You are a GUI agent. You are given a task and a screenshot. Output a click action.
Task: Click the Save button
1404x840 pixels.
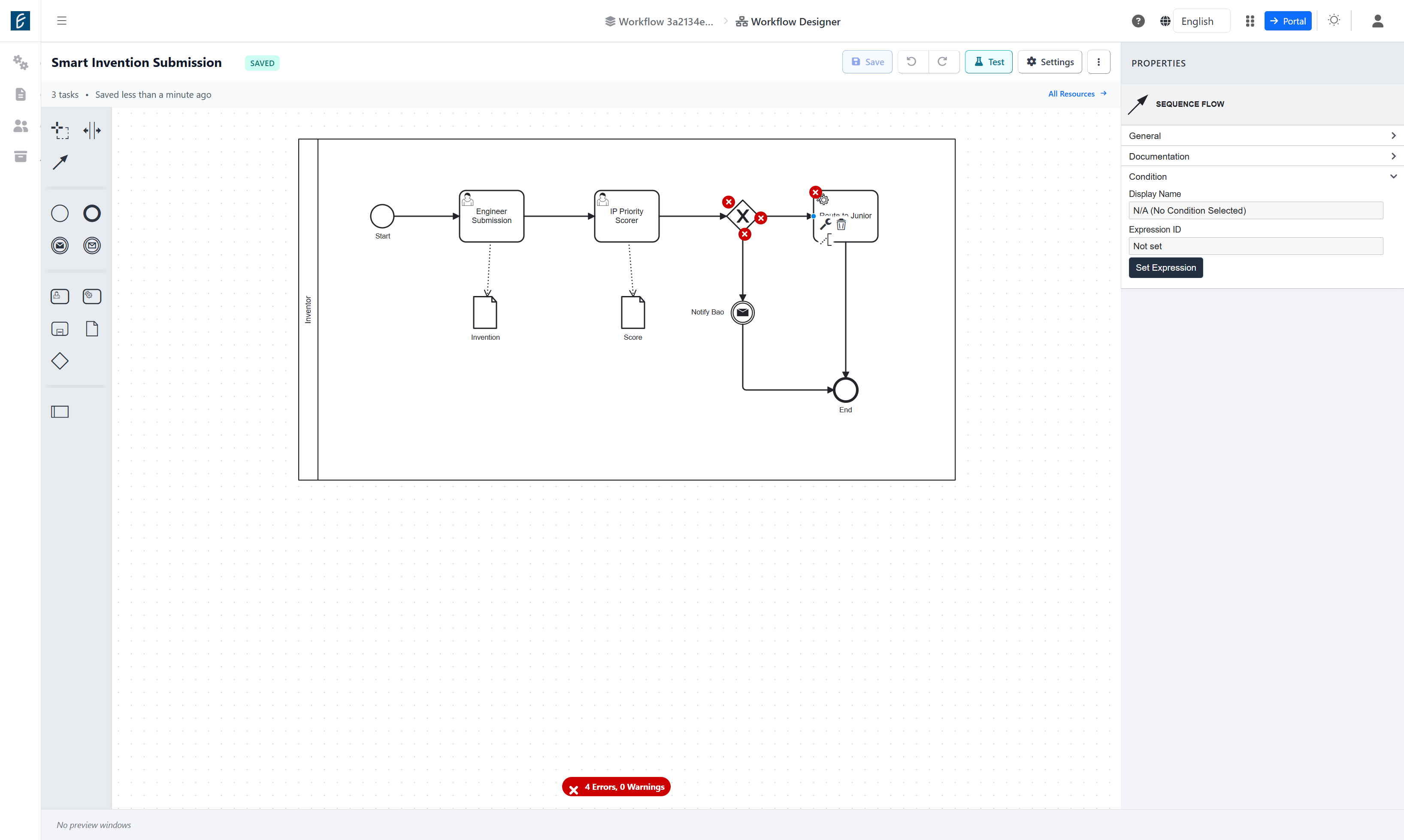pyautogui.click(x=867, y=62)
